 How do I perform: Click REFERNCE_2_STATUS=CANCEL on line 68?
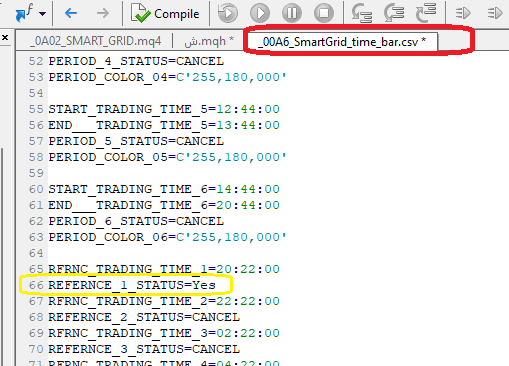pyautogui.click(x=144, y=317)
